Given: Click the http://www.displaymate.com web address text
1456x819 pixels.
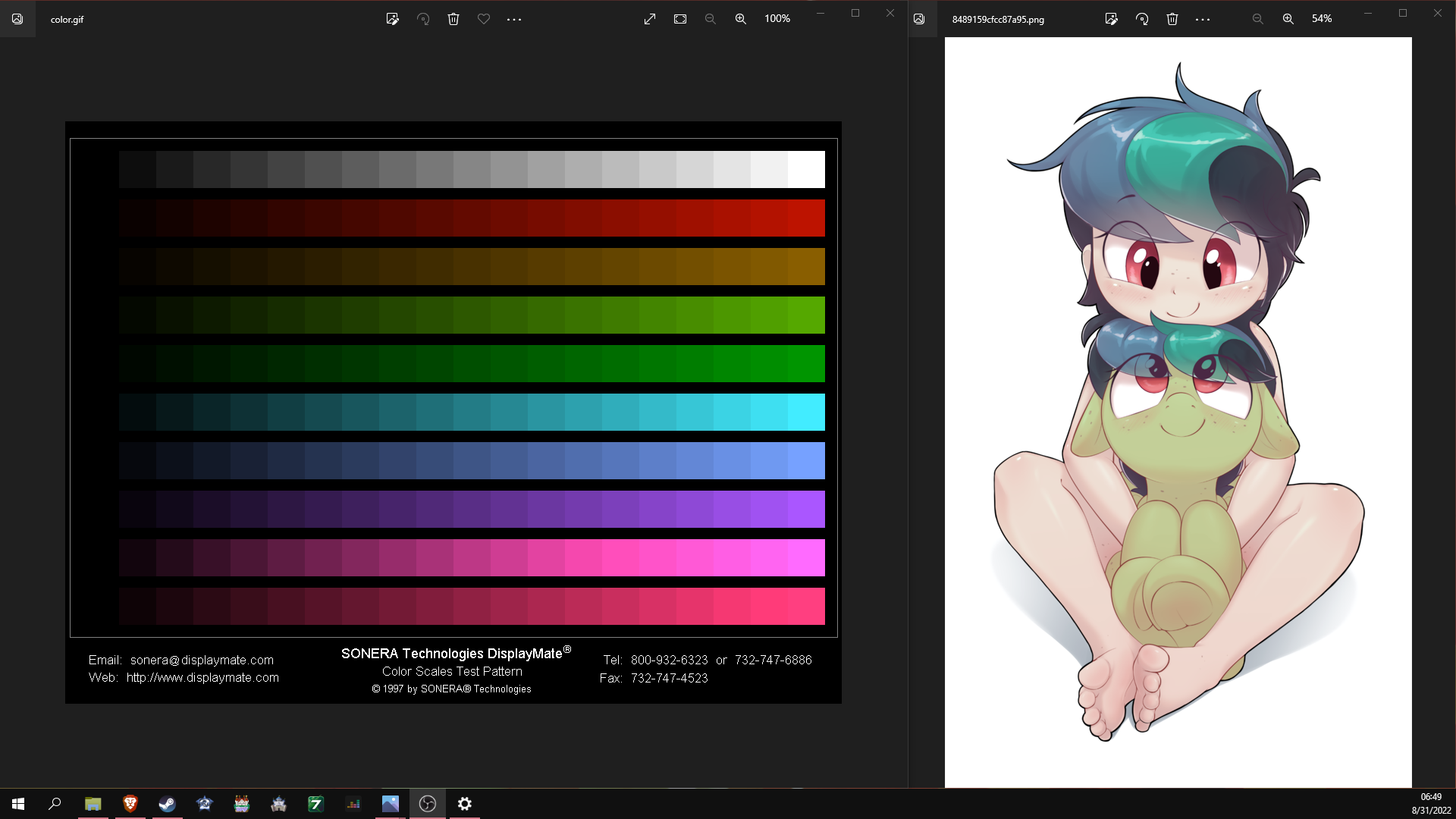Looking at the screenshot, I should click(202, 677).
